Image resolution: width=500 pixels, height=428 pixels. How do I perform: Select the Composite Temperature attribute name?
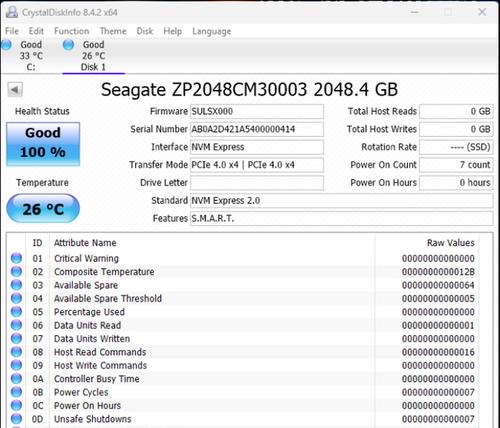click(104, 272)
